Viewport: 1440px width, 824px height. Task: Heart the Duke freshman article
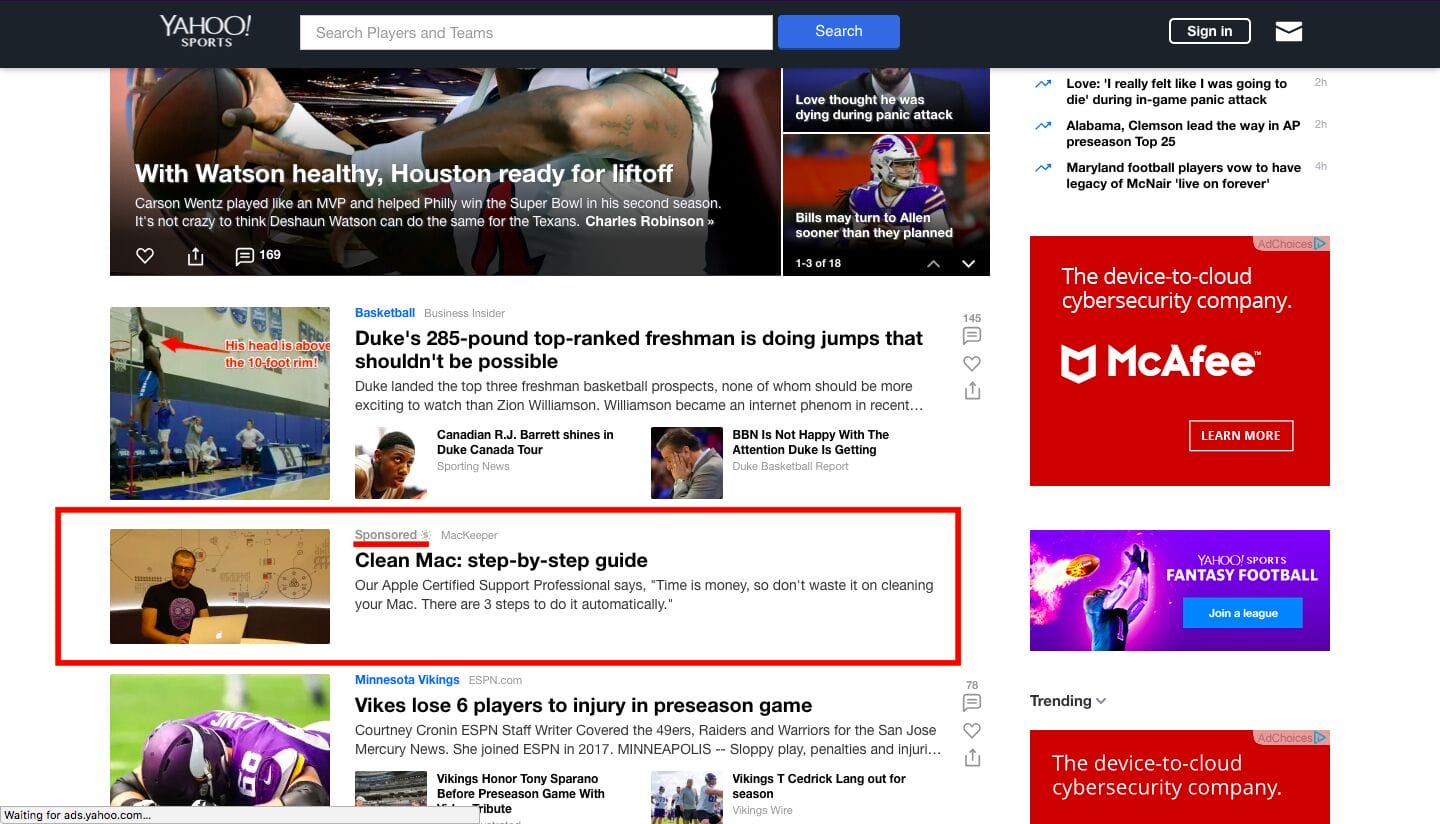971,363
